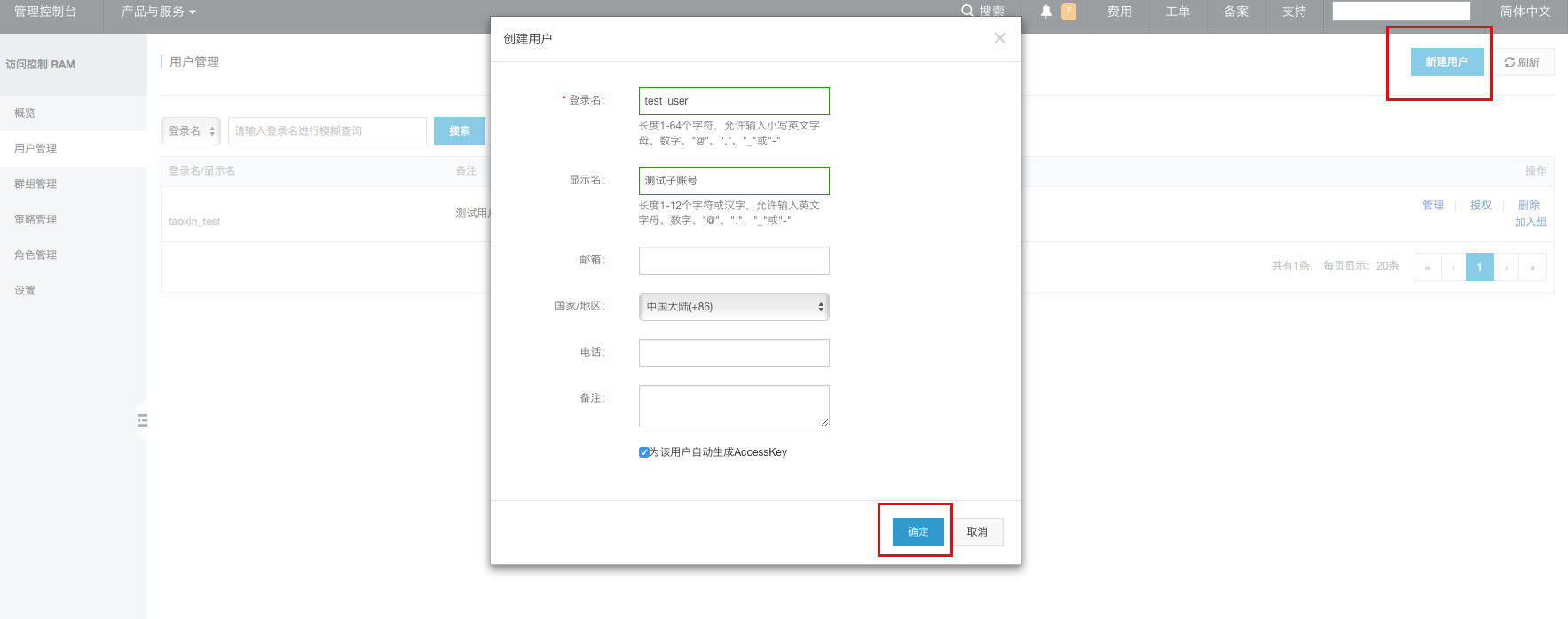Select 用户管理 in sidebar

(x=74, y=149)
